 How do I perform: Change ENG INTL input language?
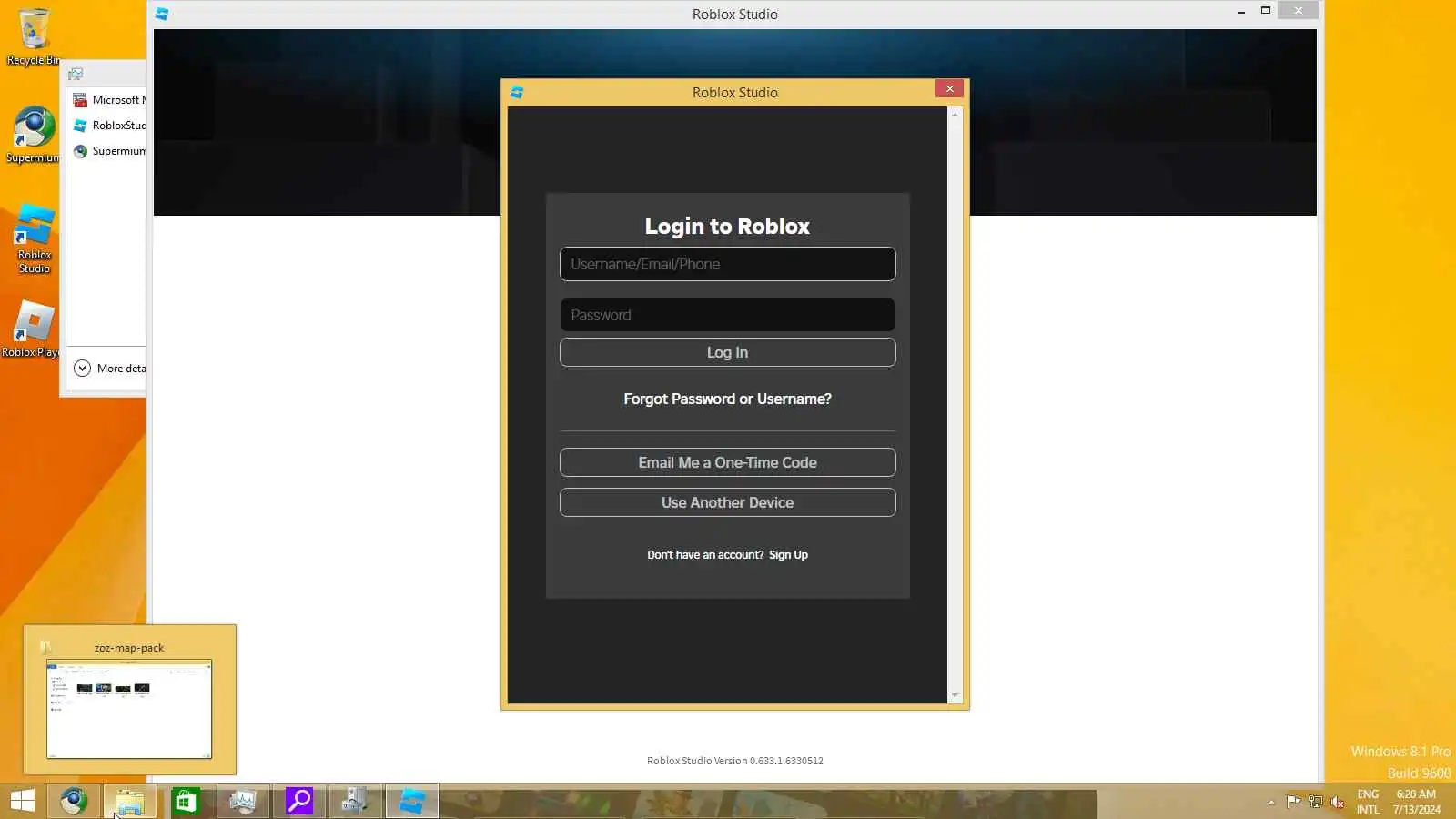[x=1368, y=802]
